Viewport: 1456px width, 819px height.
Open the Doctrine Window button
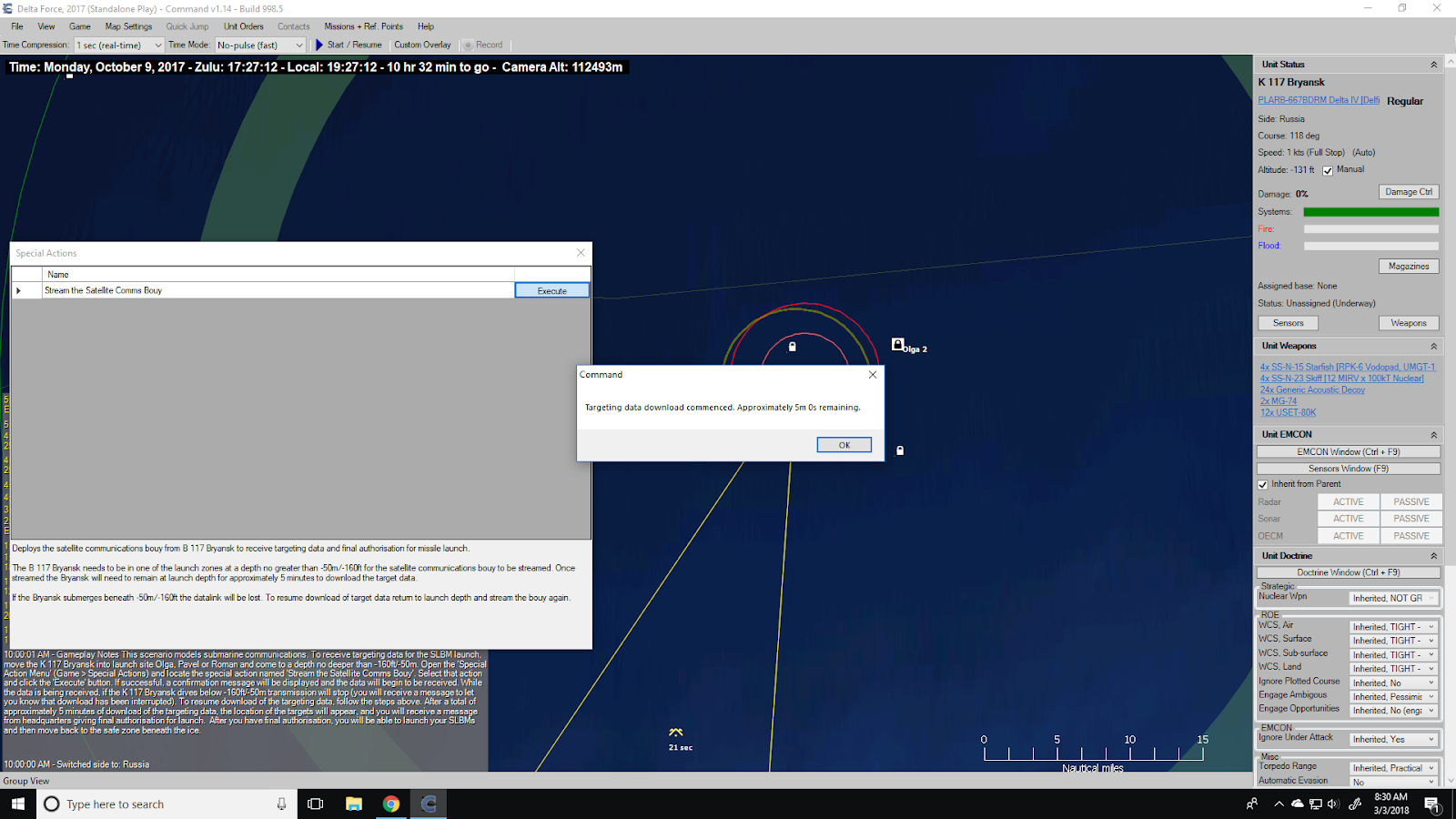point(1349,572)
